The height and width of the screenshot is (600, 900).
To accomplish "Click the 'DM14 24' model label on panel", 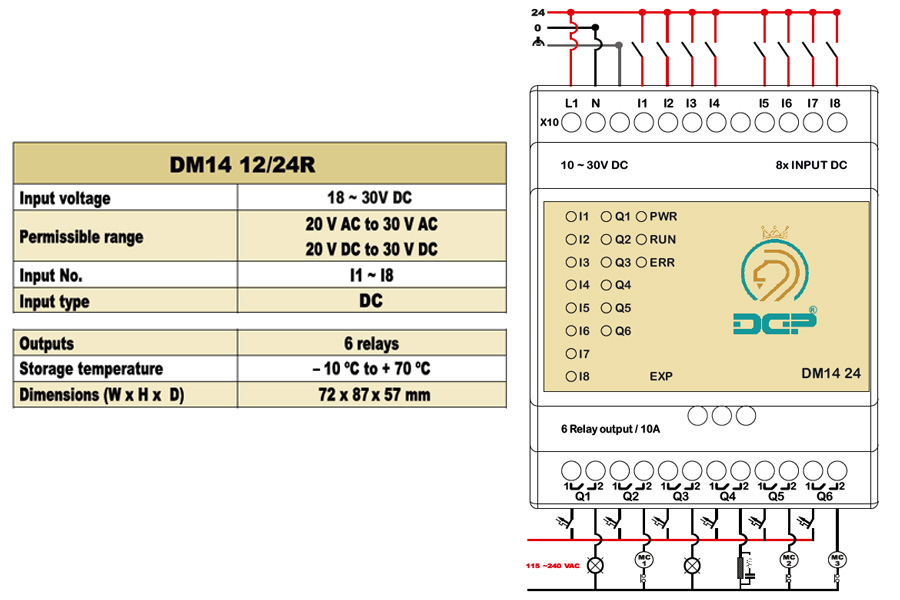I will [831, 374].
